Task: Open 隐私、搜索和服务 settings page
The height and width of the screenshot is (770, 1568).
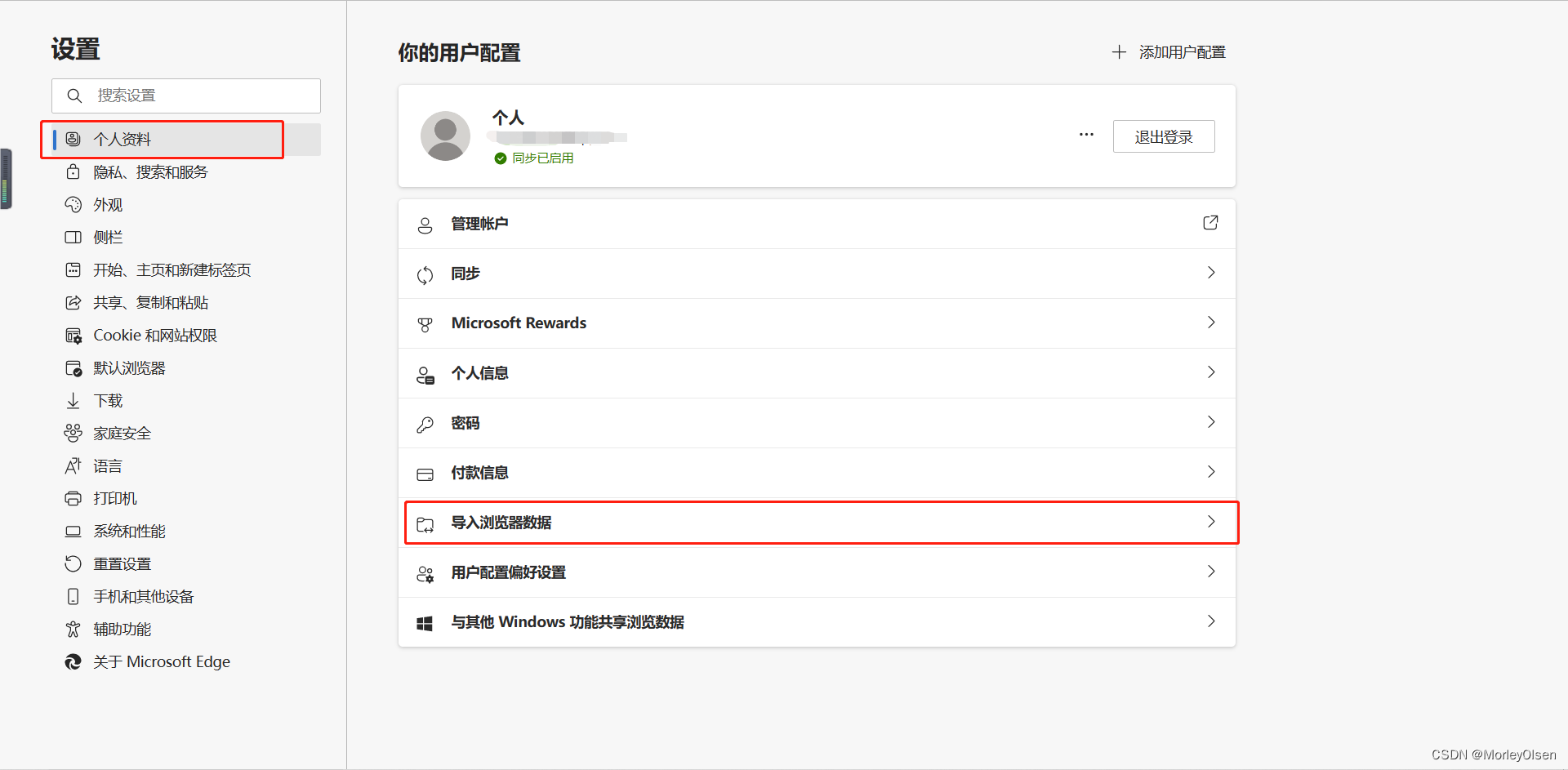Action: click(x=186, y=171)
